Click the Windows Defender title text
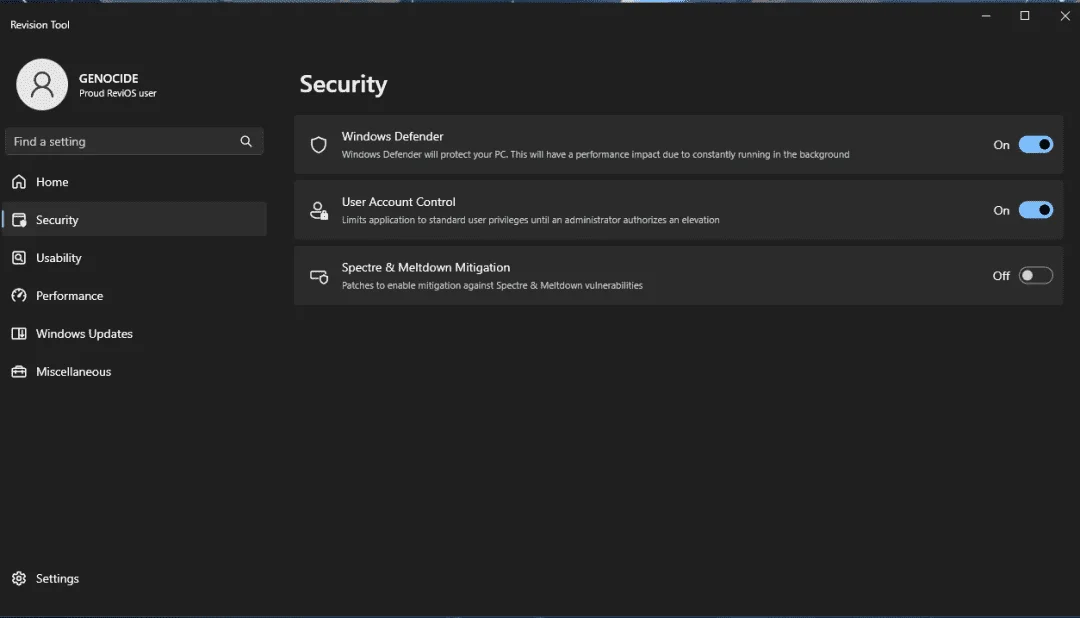The height and width of the screenshot is (618, 1080). click(392, 136)
